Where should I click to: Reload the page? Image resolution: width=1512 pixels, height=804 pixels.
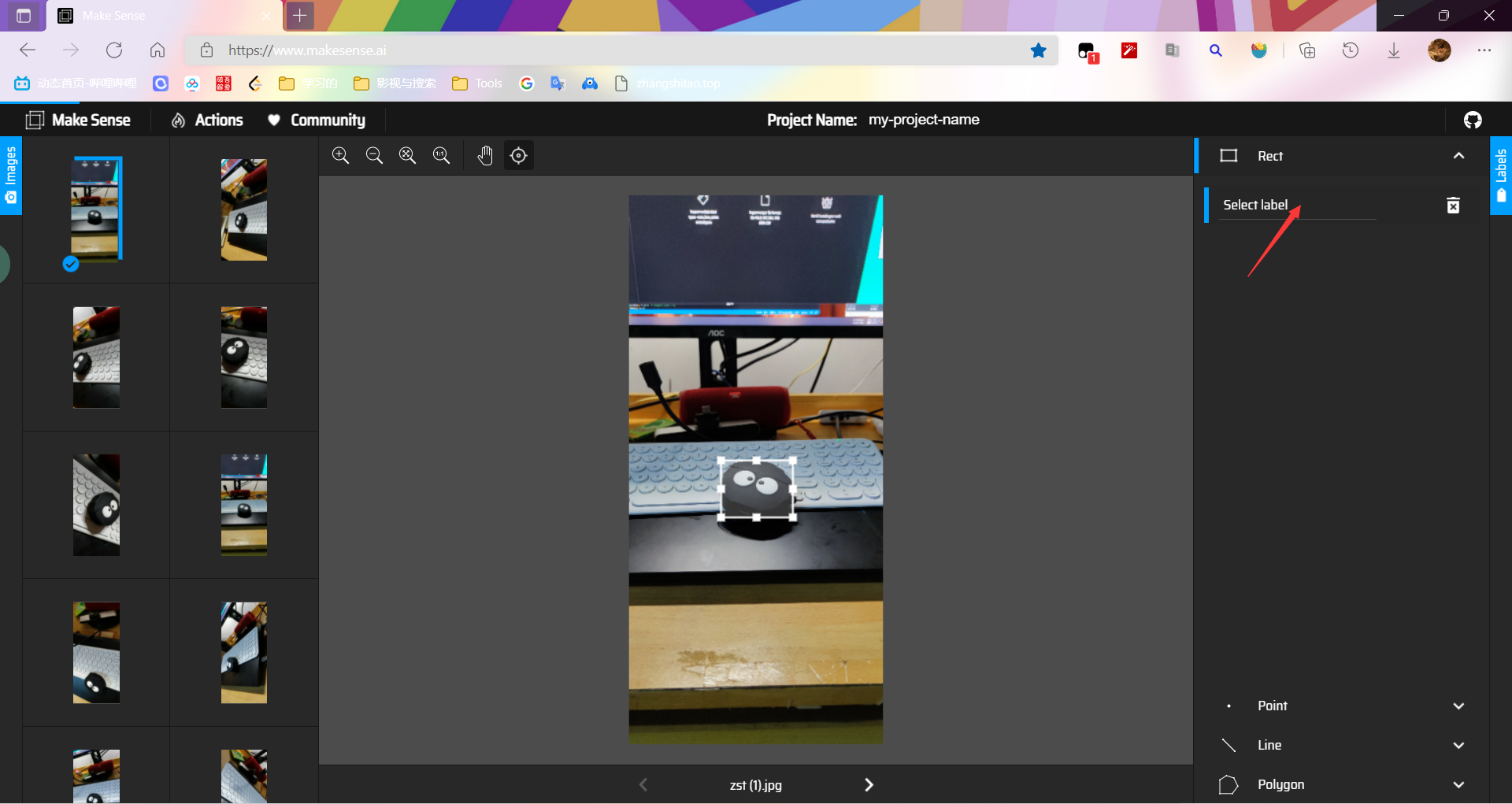pos(114,50)
